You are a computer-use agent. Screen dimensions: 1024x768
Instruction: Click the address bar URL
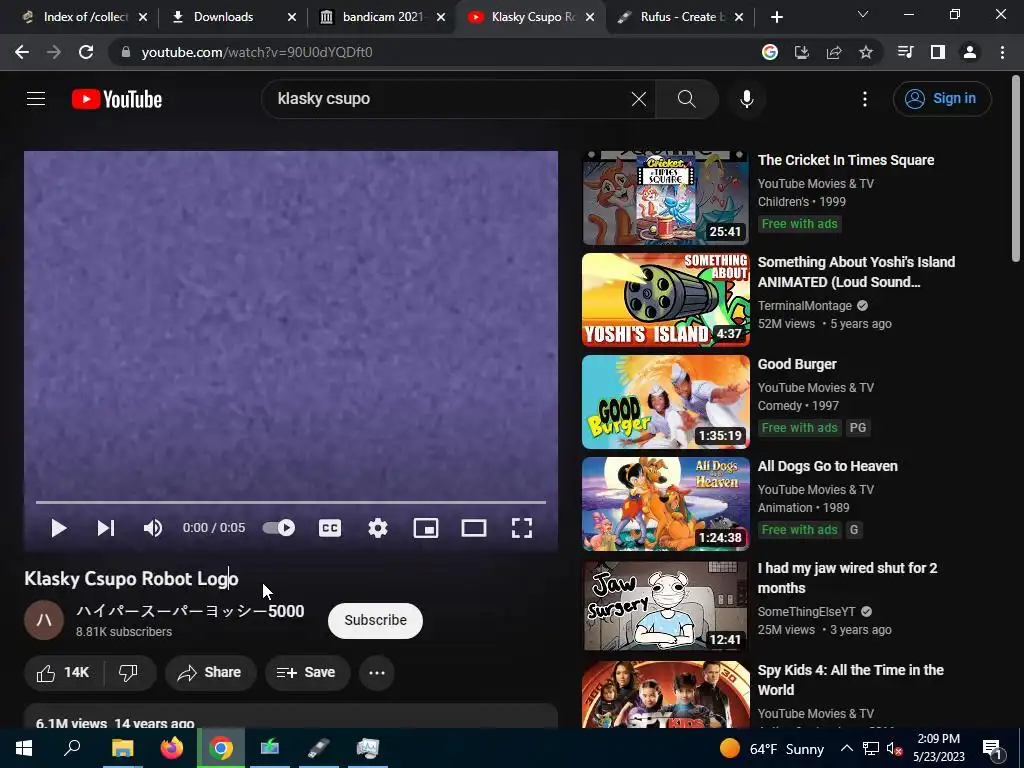(x=257, y=52)
